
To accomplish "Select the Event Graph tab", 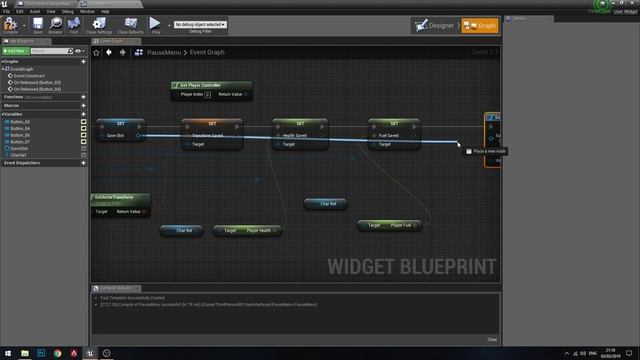I will (x=116, y=41).
